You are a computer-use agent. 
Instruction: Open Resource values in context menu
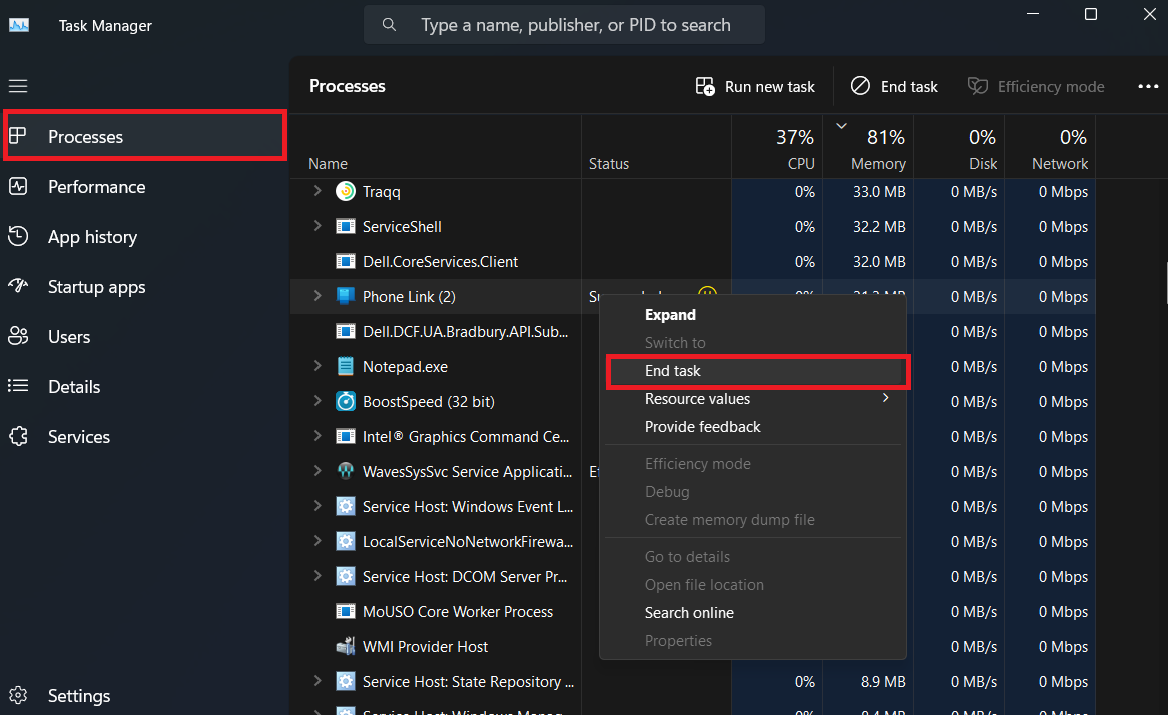point(753,398)
